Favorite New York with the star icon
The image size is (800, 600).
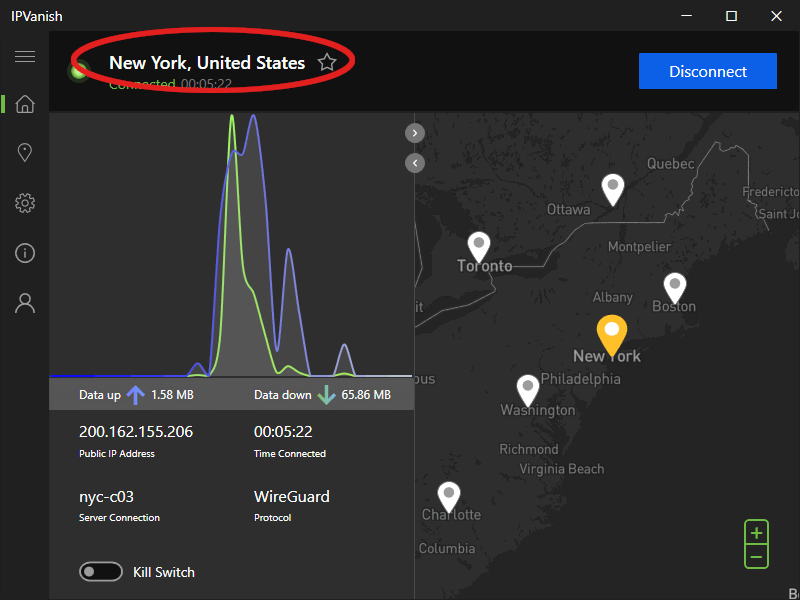tap(327, 63)
